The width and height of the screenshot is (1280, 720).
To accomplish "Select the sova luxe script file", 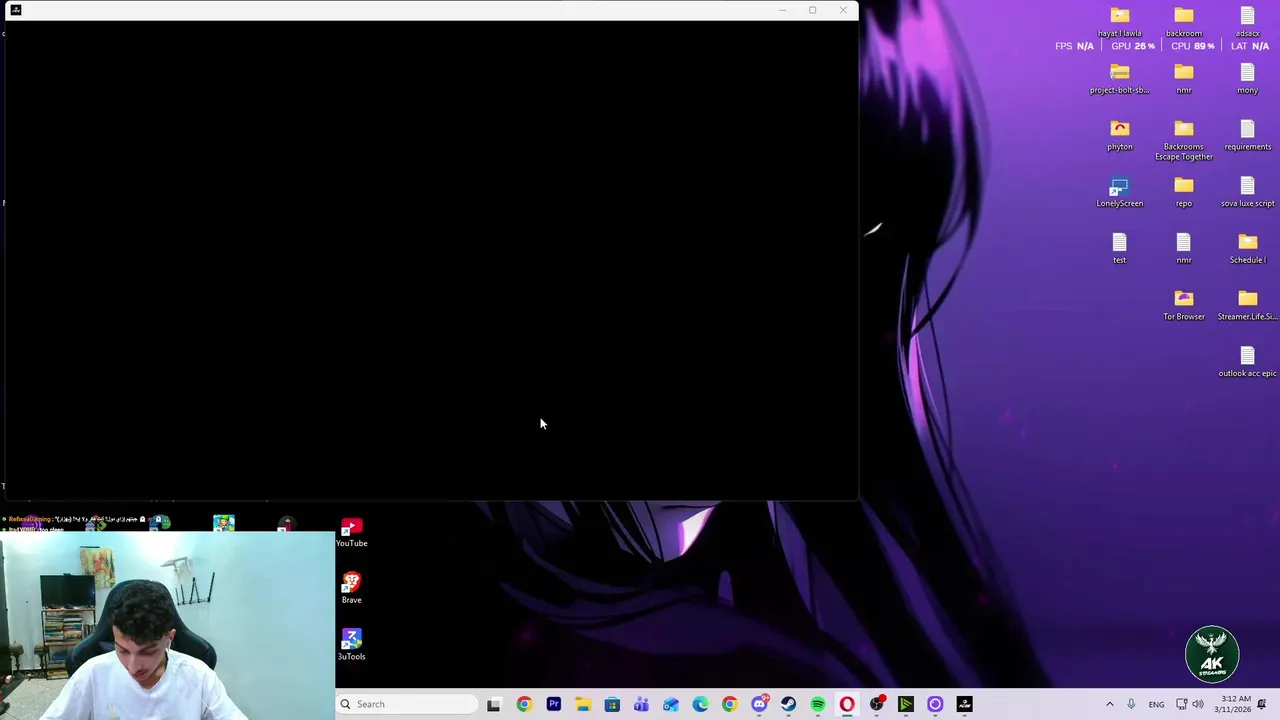I will click(x=1247, y=193).
